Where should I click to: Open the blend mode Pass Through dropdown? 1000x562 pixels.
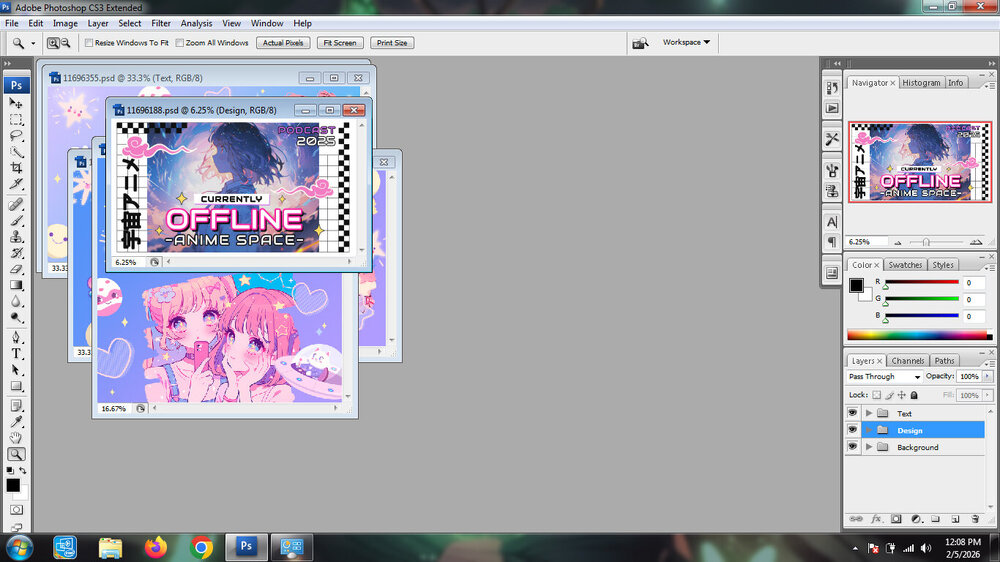tap(884, 376)
